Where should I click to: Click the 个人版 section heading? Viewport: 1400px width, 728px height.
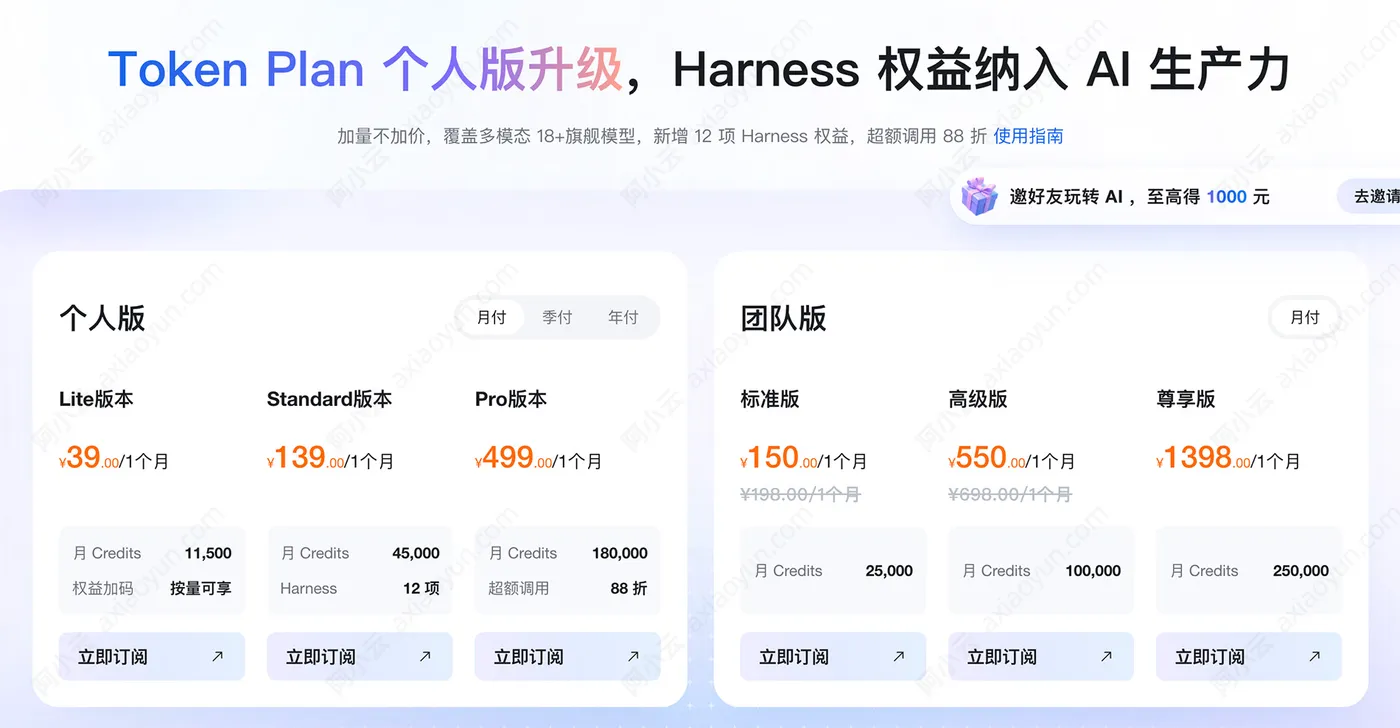coord(102,318)
